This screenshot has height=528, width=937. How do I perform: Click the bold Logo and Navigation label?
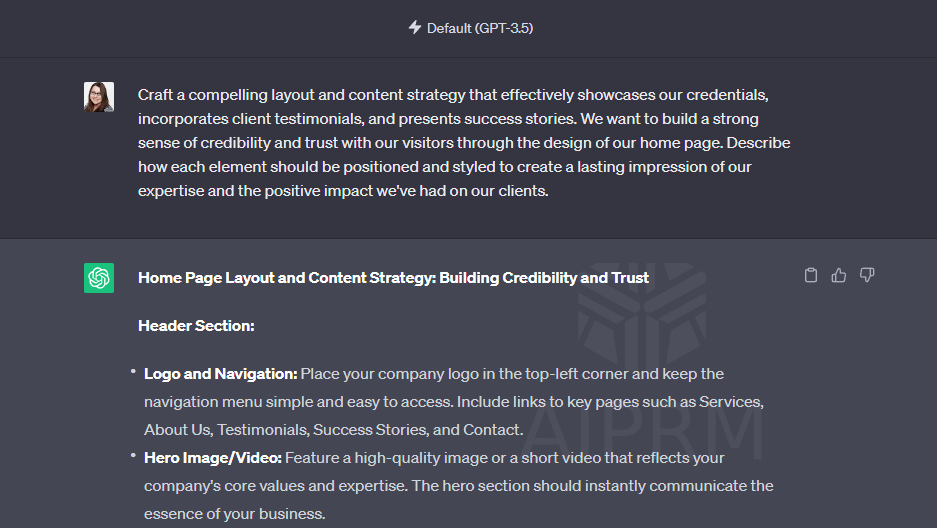221,374
